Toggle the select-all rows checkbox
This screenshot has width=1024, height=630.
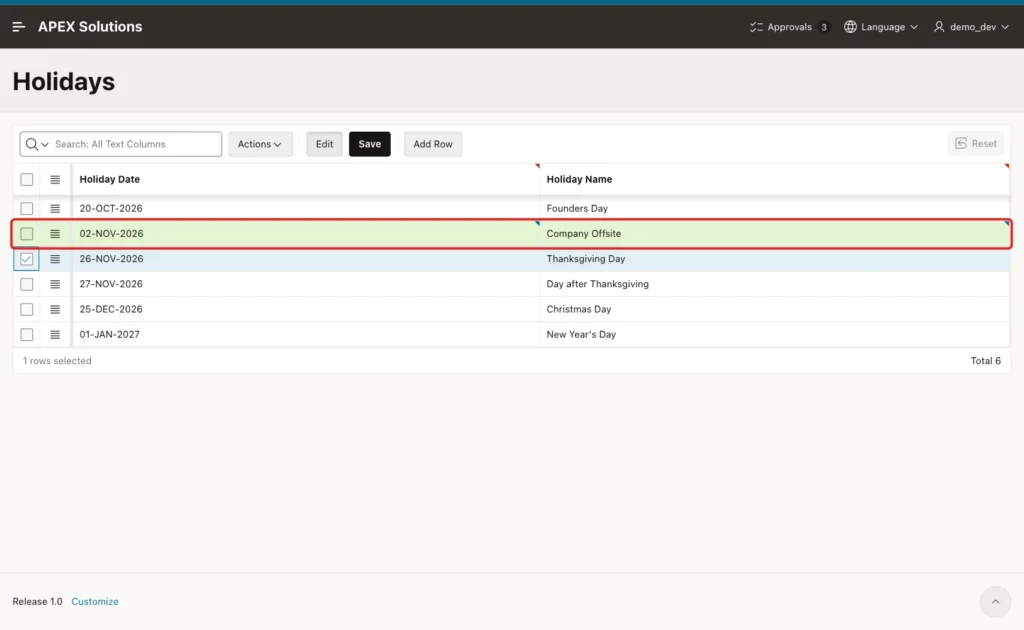pos(27,180)
